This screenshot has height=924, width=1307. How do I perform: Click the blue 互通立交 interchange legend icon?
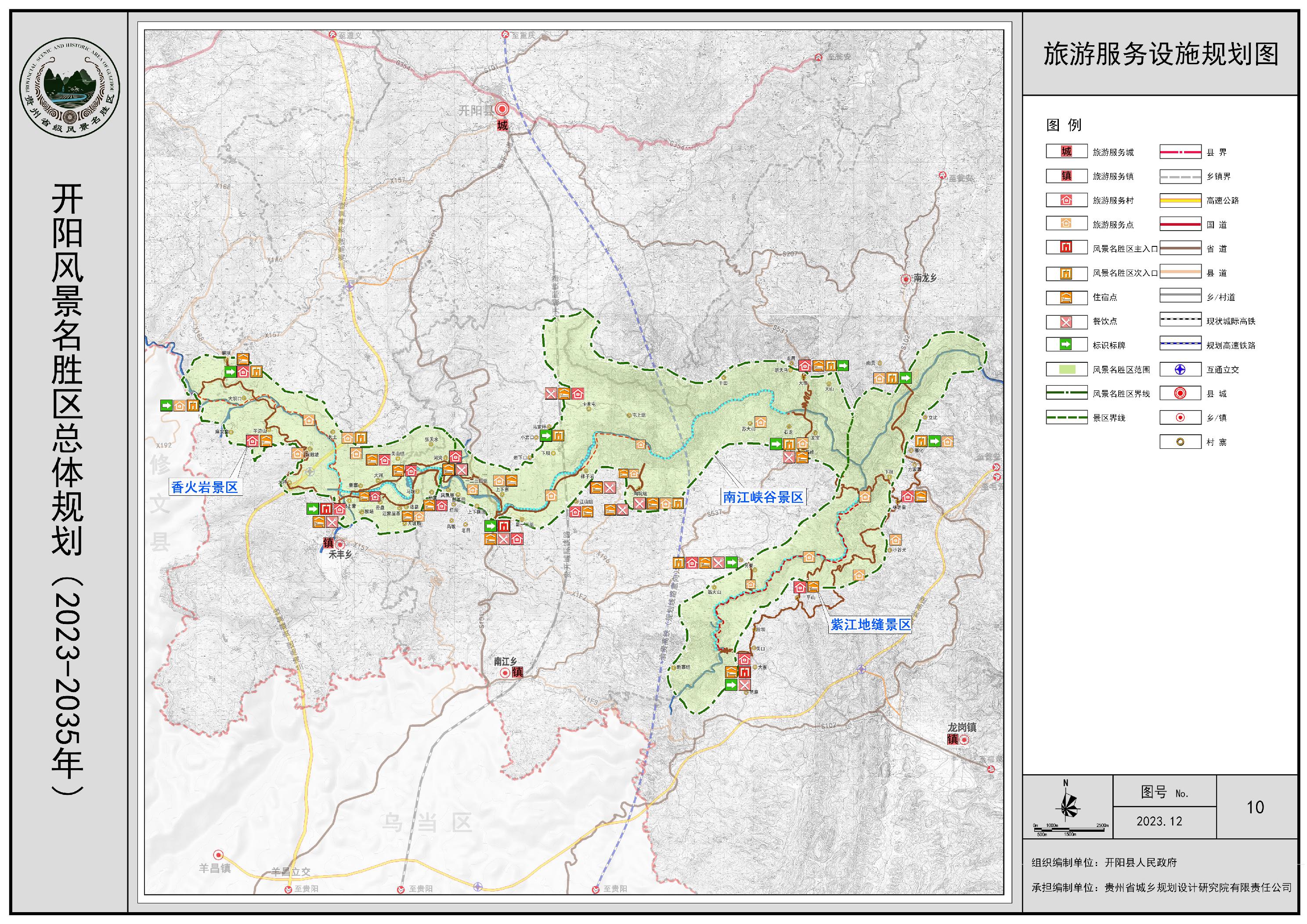coord(1180,369)
